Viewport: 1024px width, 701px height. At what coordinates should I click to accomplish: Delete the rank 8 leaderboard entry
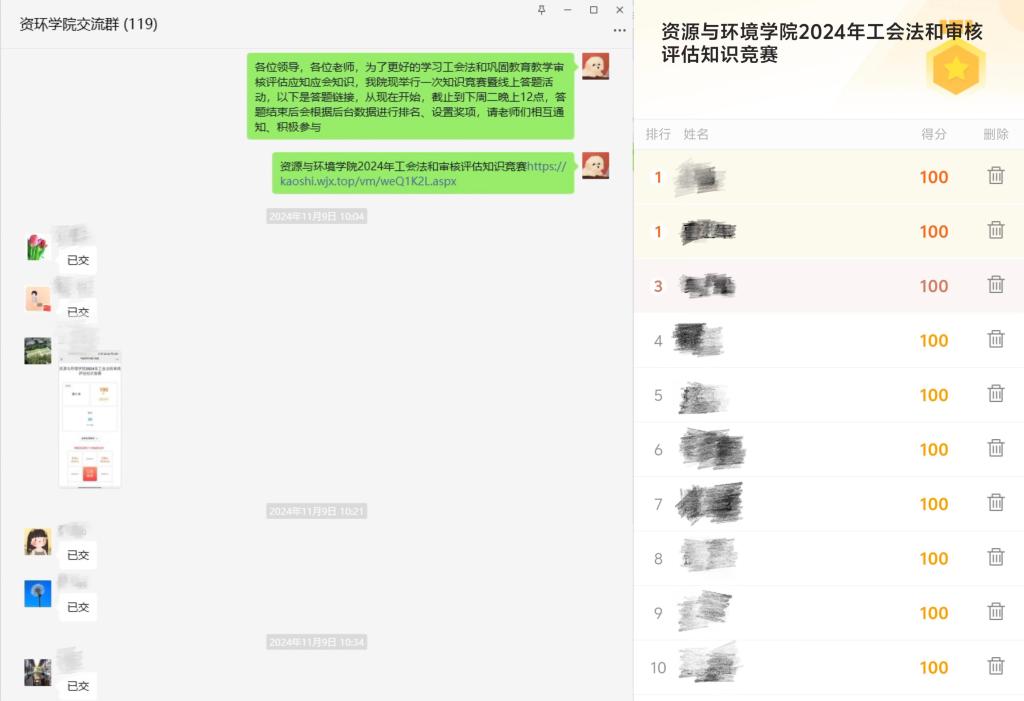pos(995,557)
